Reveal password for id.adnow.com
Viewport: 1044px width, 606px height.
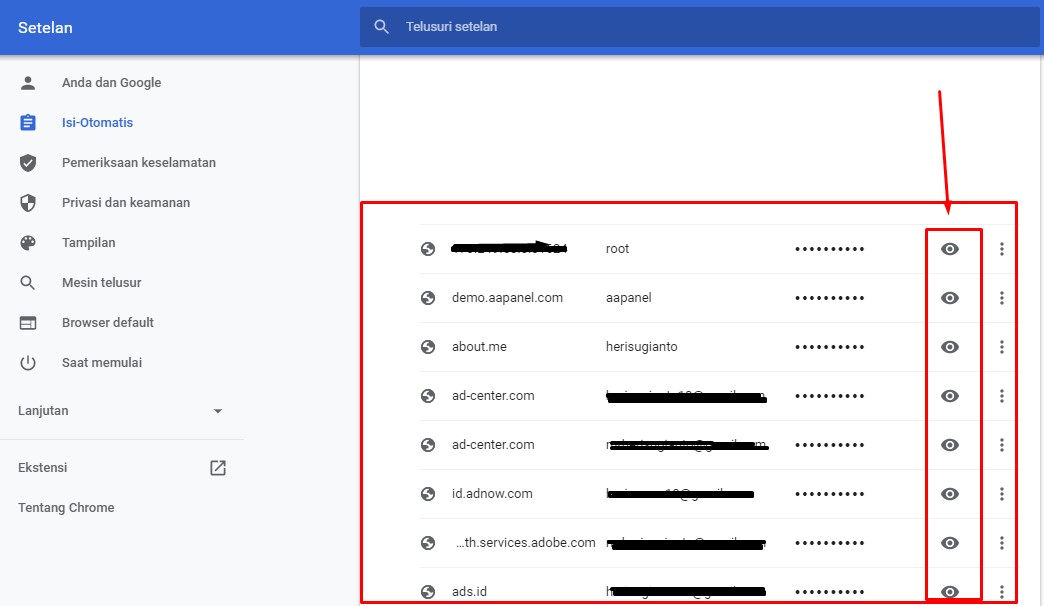tap(950, 493)
